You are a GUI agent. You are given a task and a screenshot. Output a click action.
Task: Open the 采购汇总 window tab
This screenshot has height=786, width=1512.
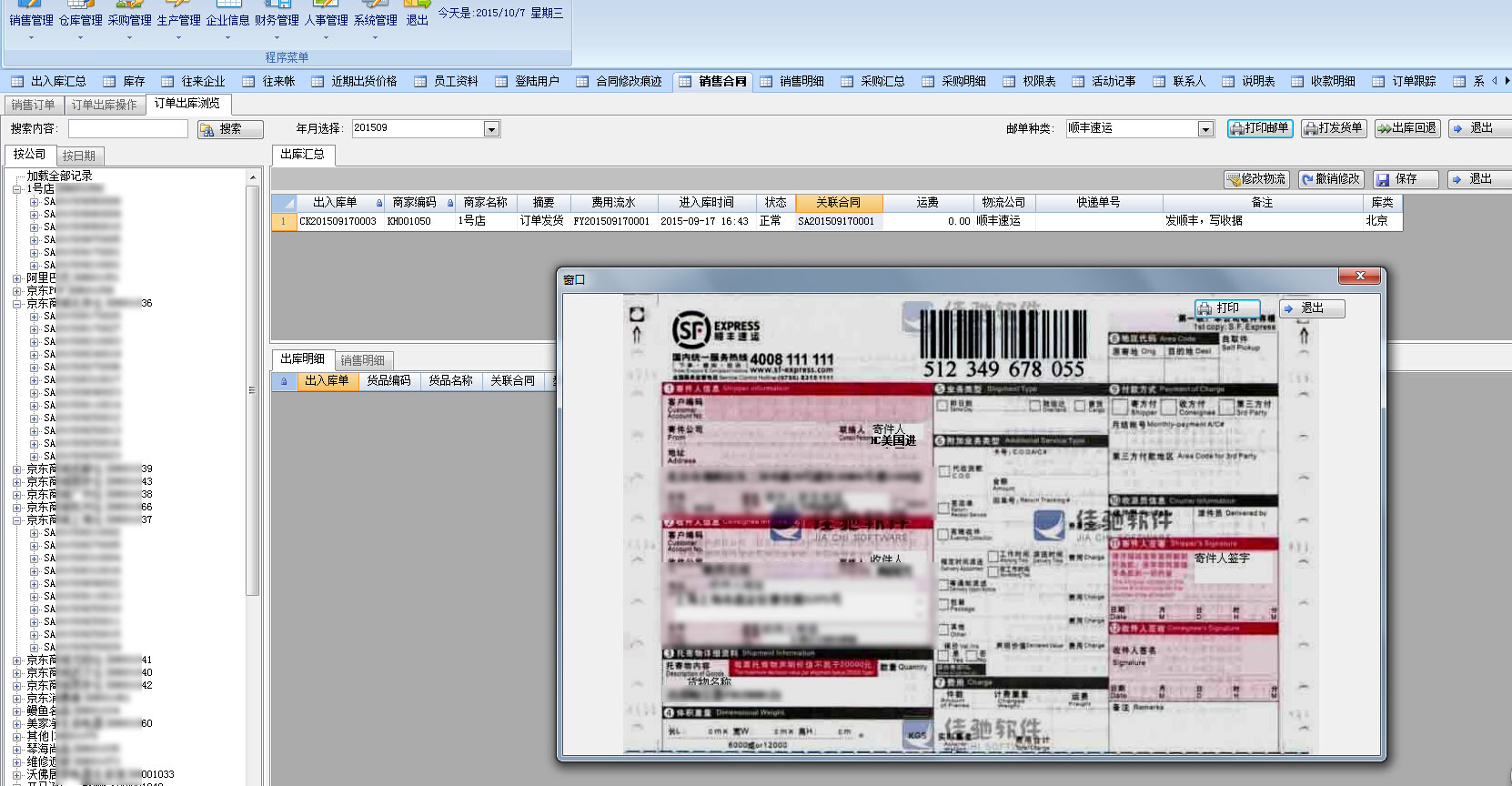click(872, 81)
